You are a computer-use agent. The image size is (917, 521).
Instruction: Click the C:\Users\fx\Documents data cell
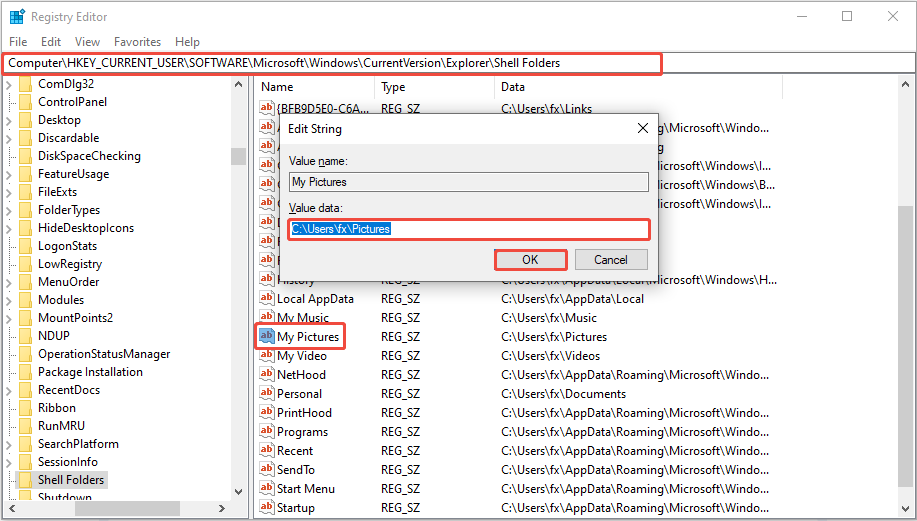tap(564, 394)
